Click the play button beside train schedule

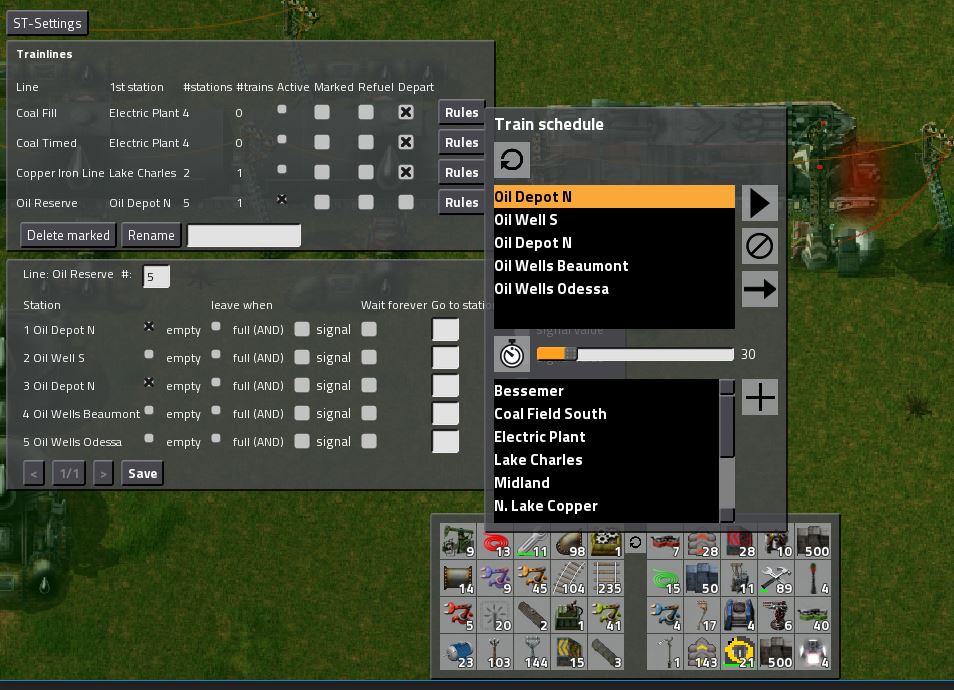coord(760,203)
